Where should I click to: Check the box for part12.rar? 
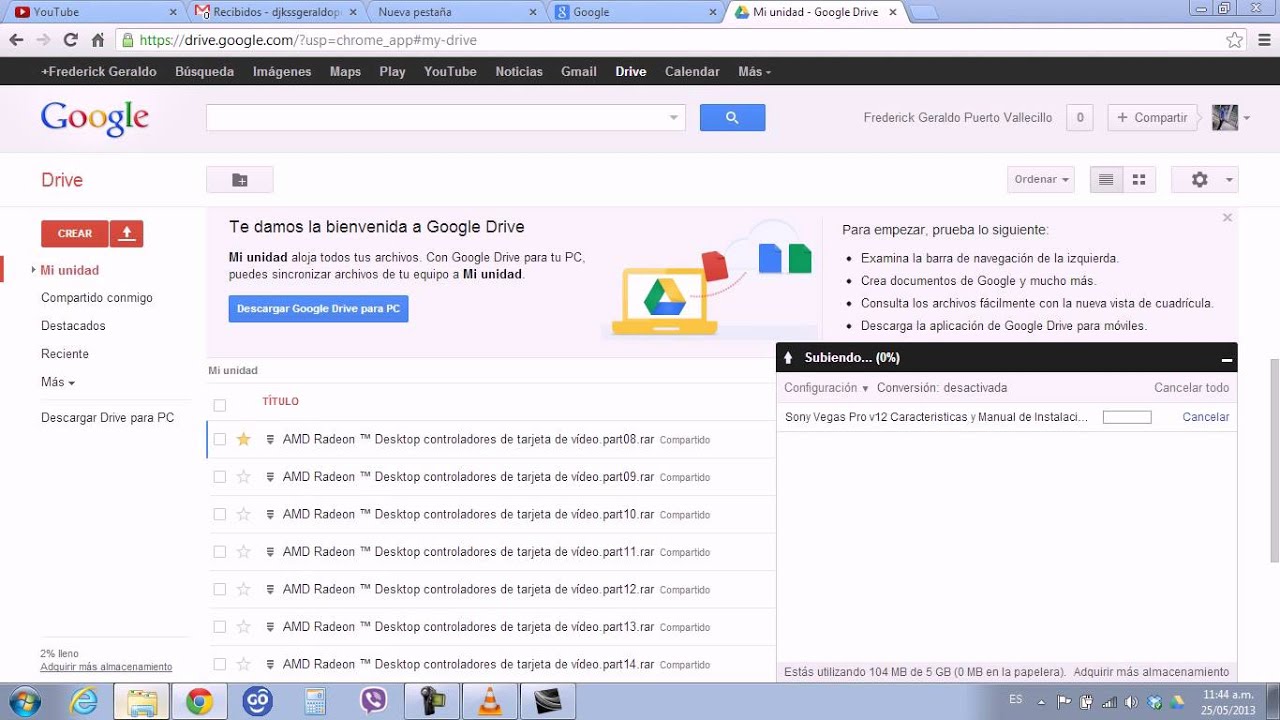(x=220, y=589)
